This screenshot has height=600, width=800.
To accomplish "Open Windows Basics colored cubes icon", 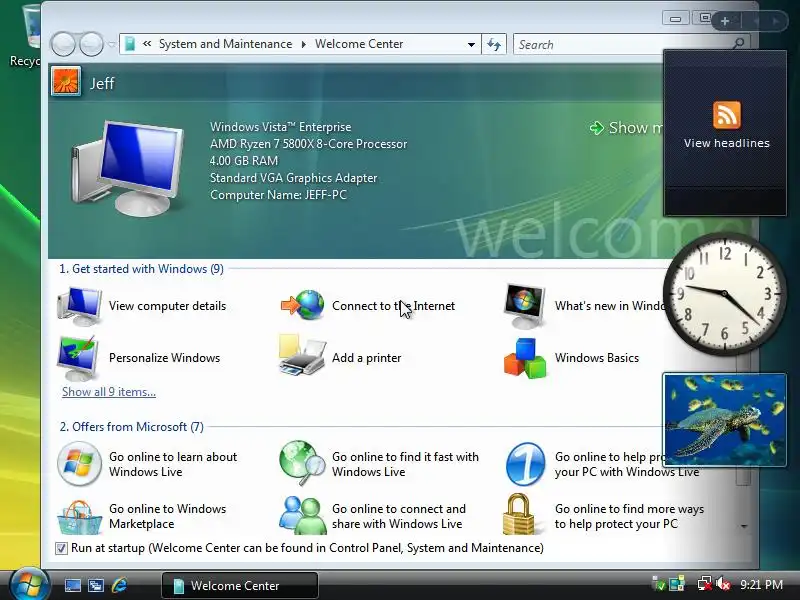I will click(x=525, y=358).
